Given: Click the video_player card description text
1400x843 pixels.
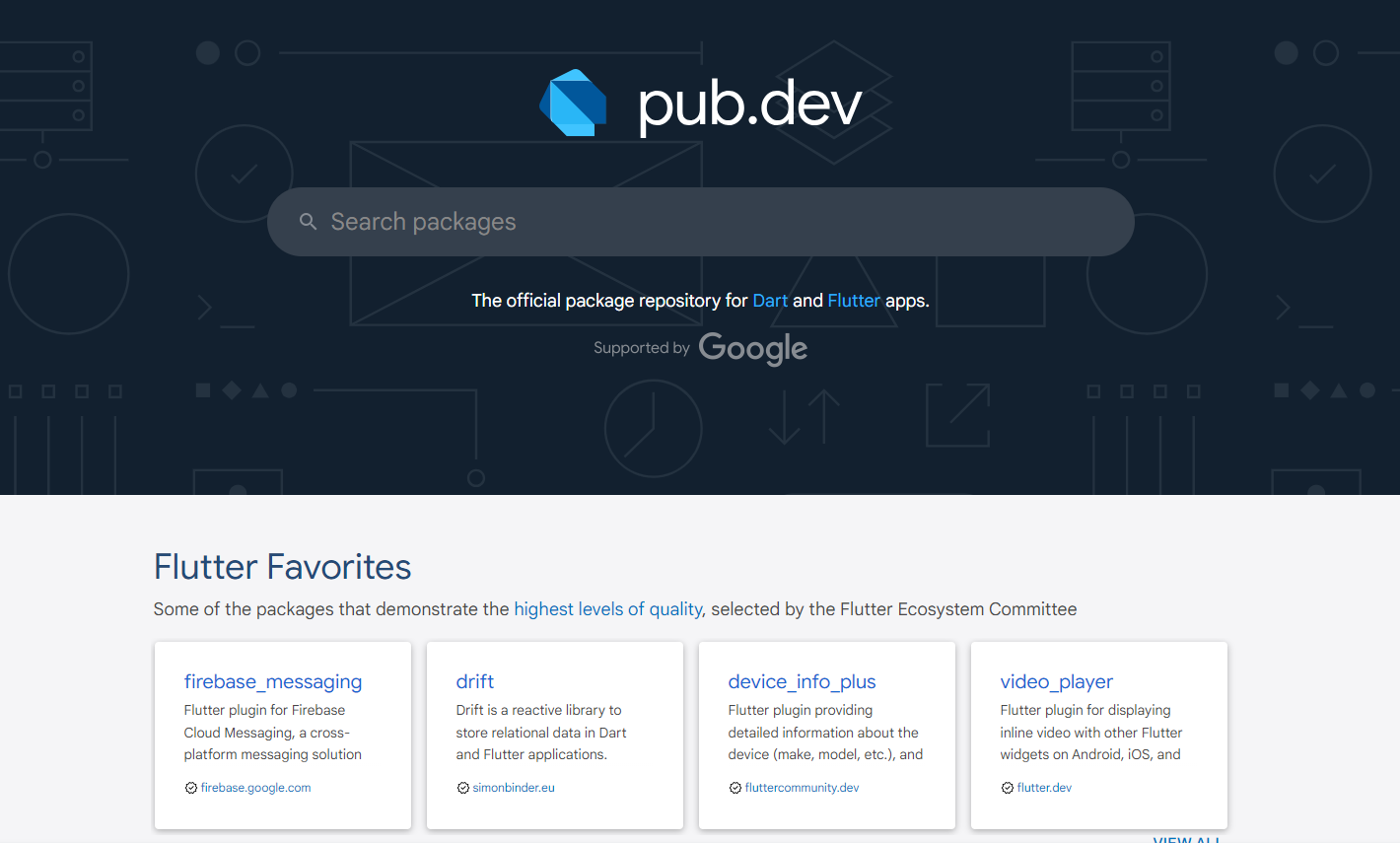Looking at the screenshot, I should click(x=1091, y=733).
